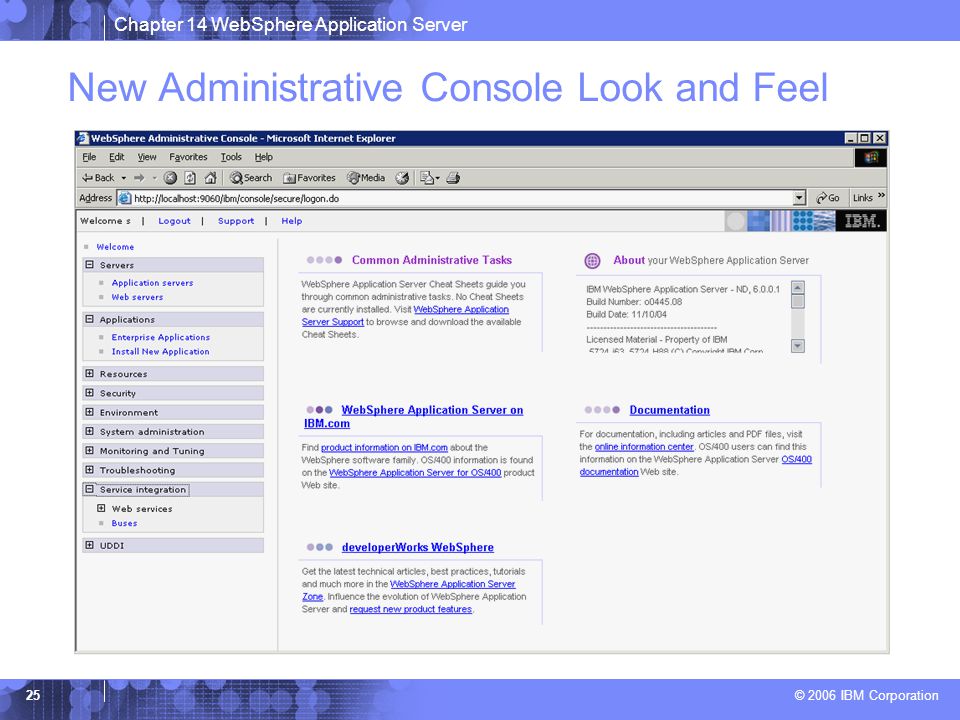Follow the request new product features link
The height and width of the screenshot is (720, 960).
[411, 609]
